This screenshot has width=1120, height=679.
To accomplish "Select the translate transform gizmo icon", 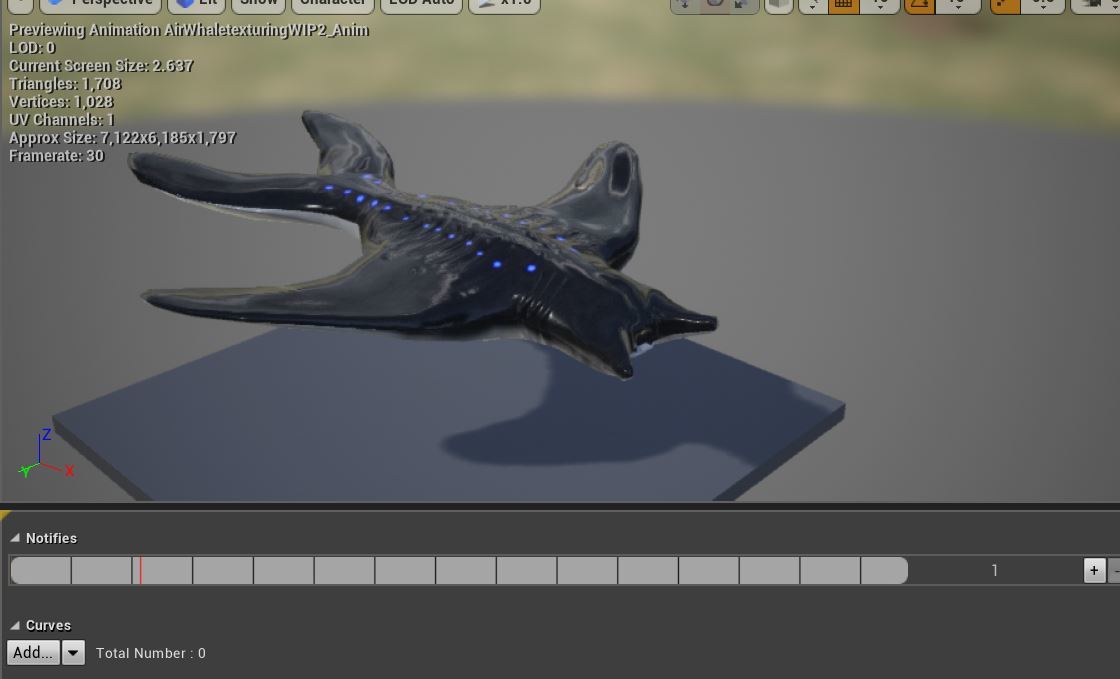I will (684, 4).
